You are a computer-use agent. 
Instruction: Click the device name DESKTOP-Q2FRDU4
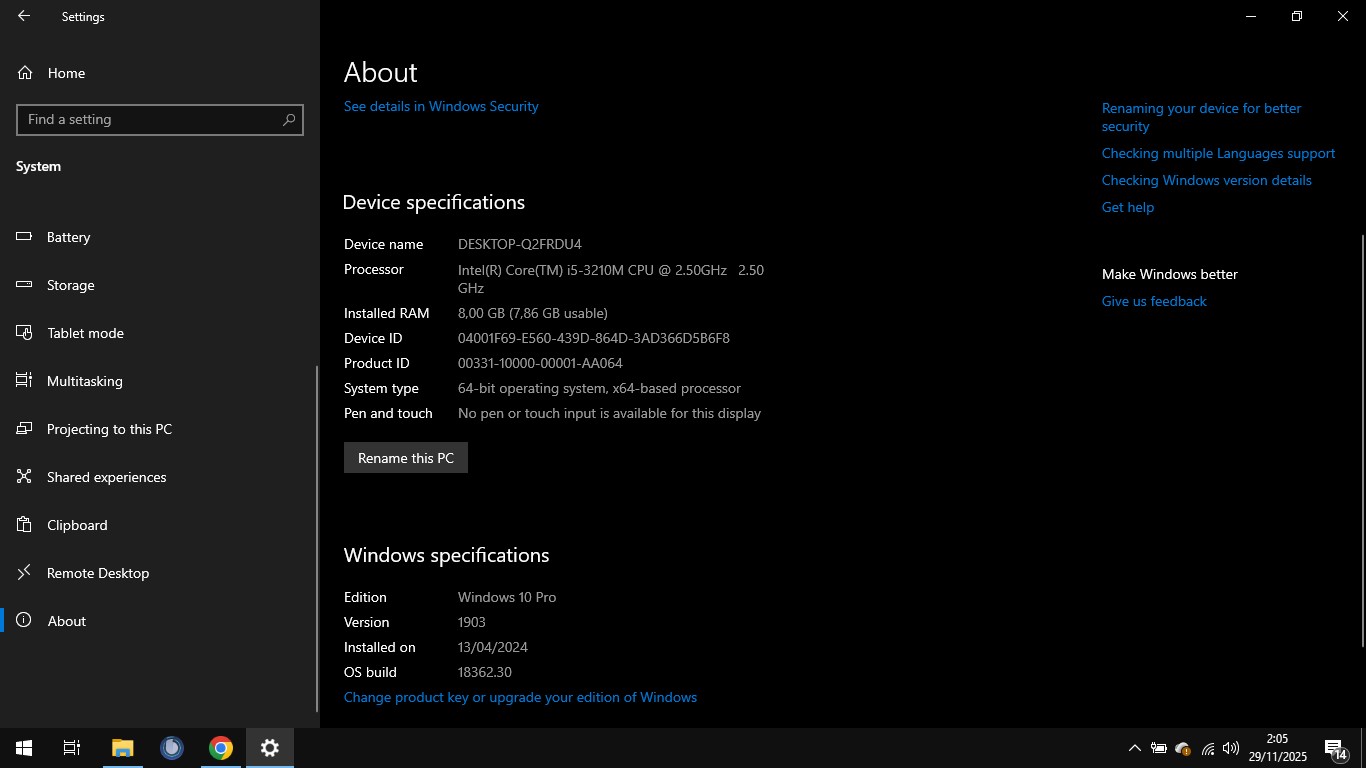pos(520,244)
